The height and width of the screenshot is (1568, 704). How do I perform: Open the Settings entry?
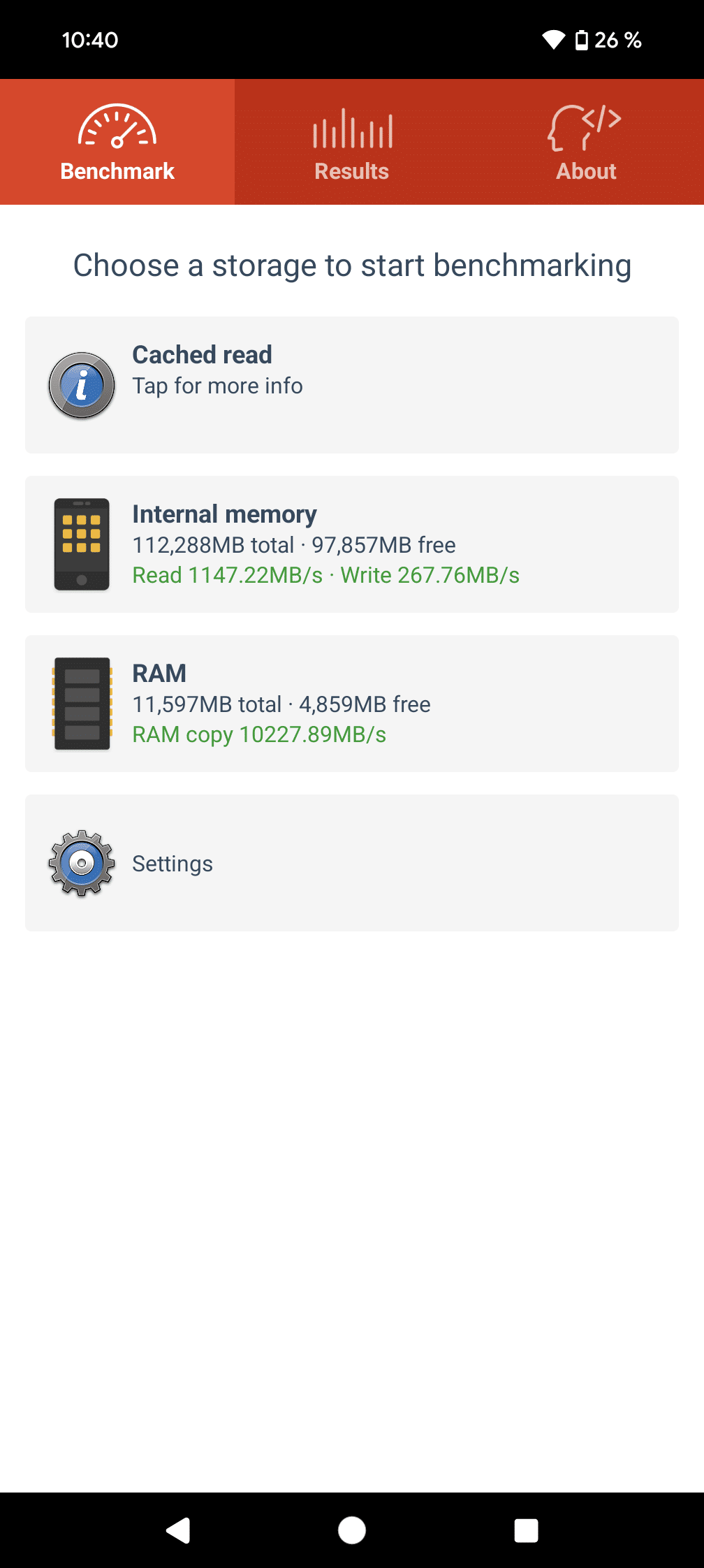(352, 863)
